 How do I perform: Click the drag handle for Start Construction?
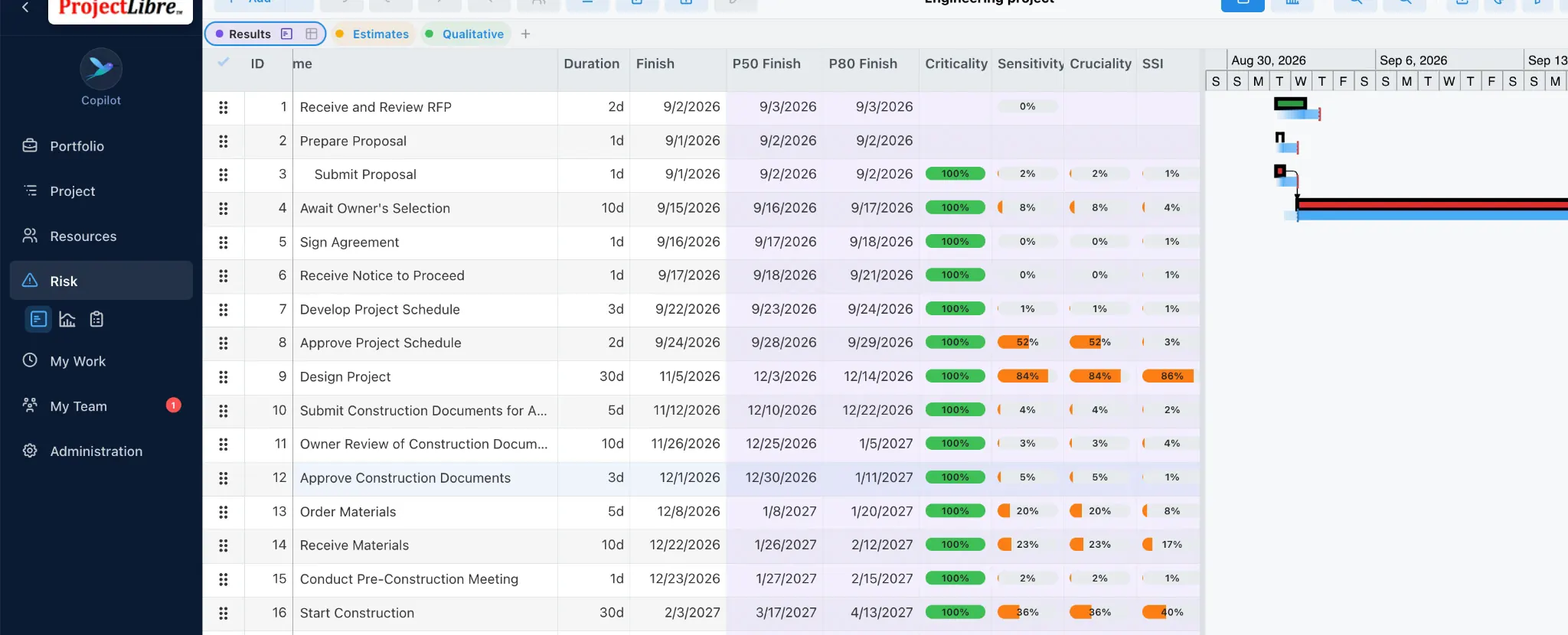coord(224,613)
